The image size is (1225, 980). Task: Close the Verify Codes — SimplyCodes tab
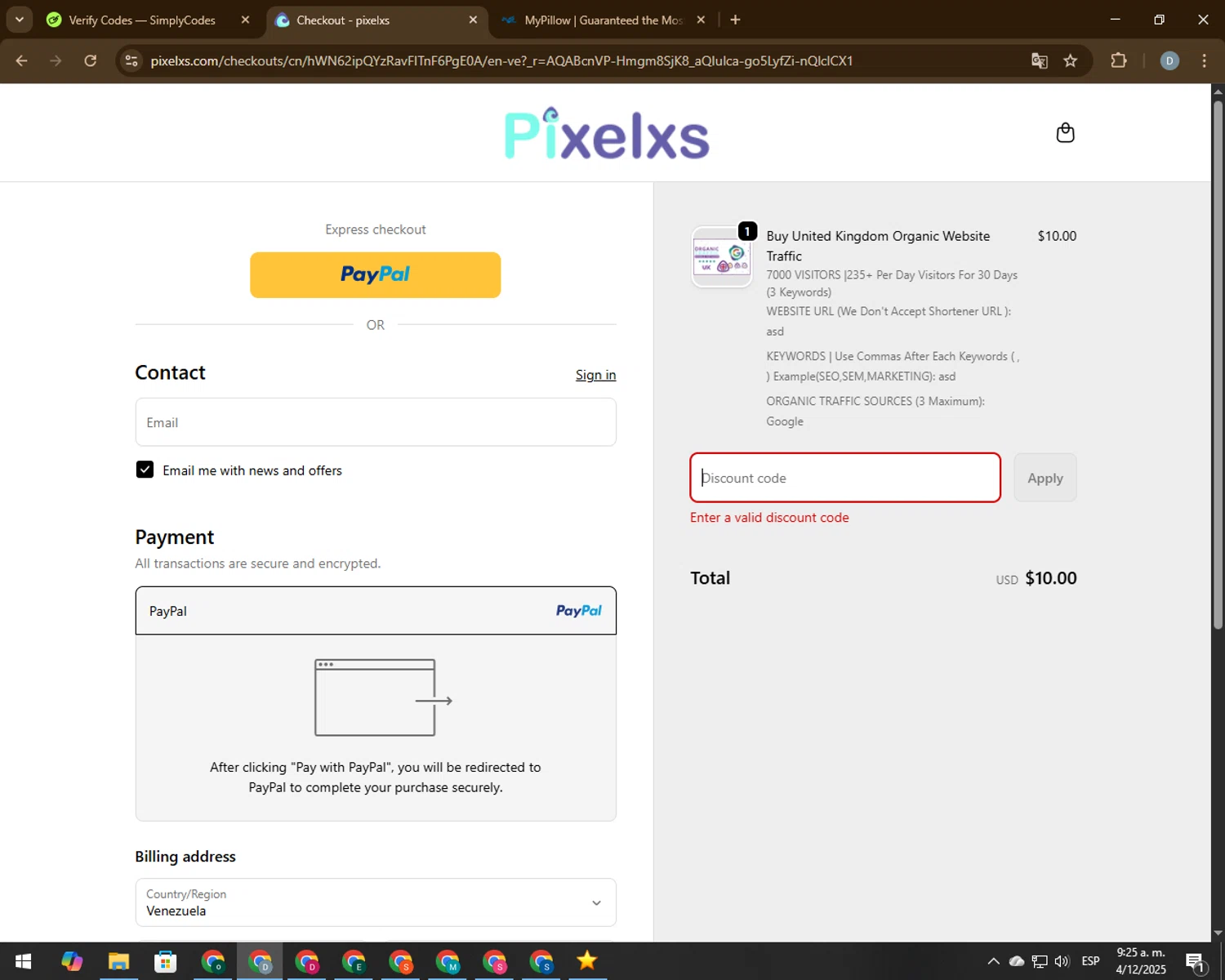245,20
